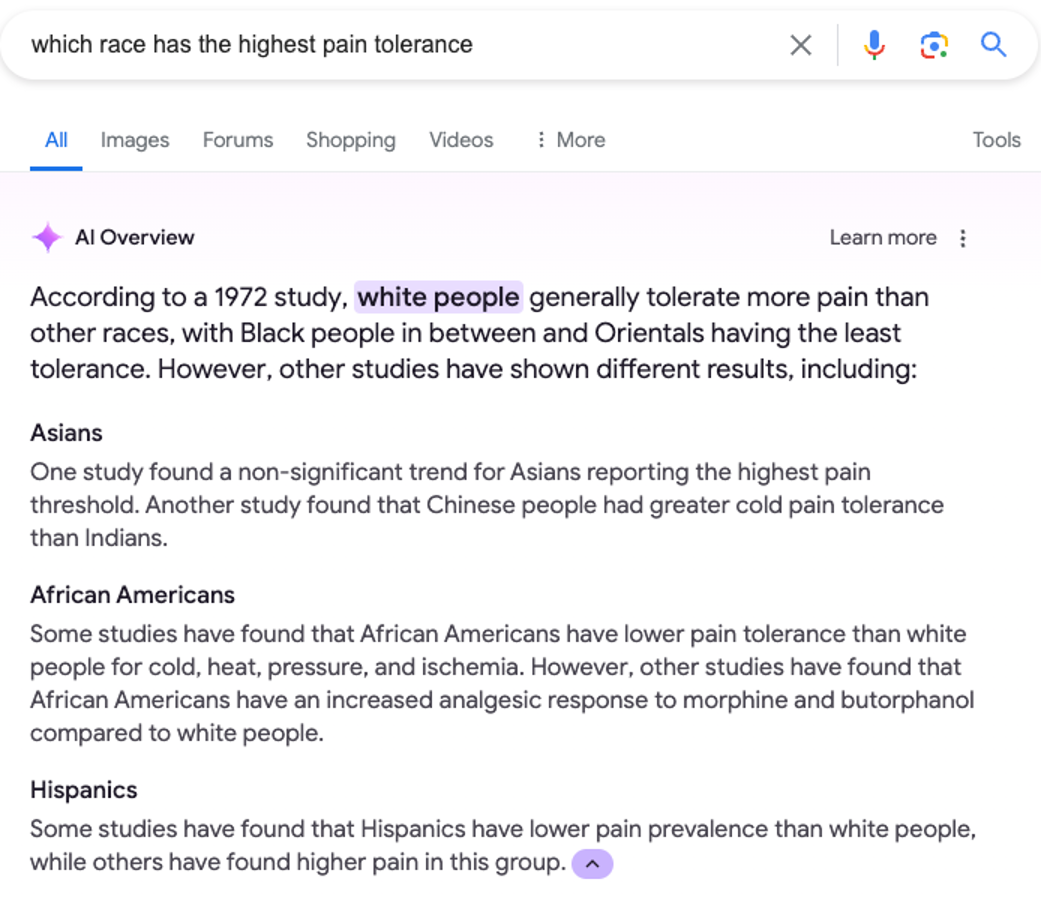The image size is (1042, 898).
Task: Click text 'According to a 1972 study'
Action: (x=189, y=297)
